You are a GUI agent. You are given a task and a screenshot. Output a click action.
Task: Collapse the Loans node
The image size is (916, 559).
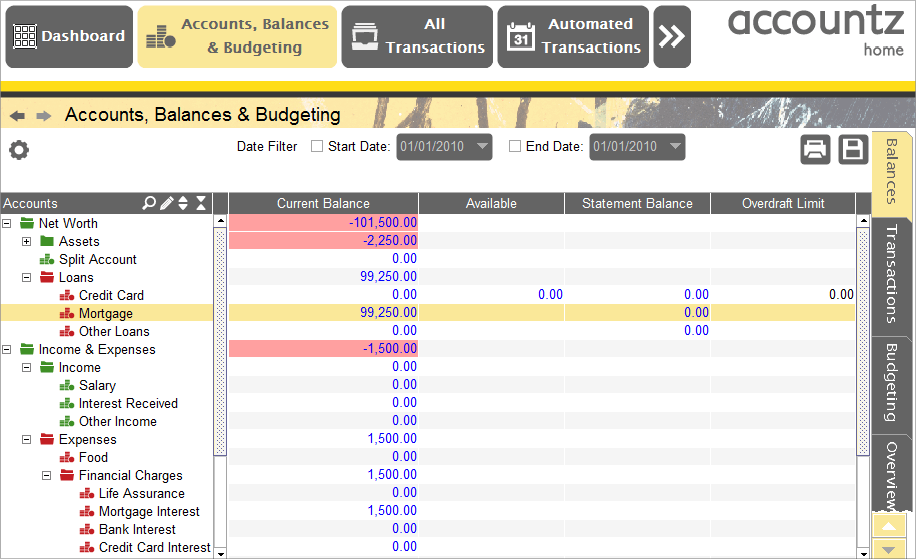26,277
